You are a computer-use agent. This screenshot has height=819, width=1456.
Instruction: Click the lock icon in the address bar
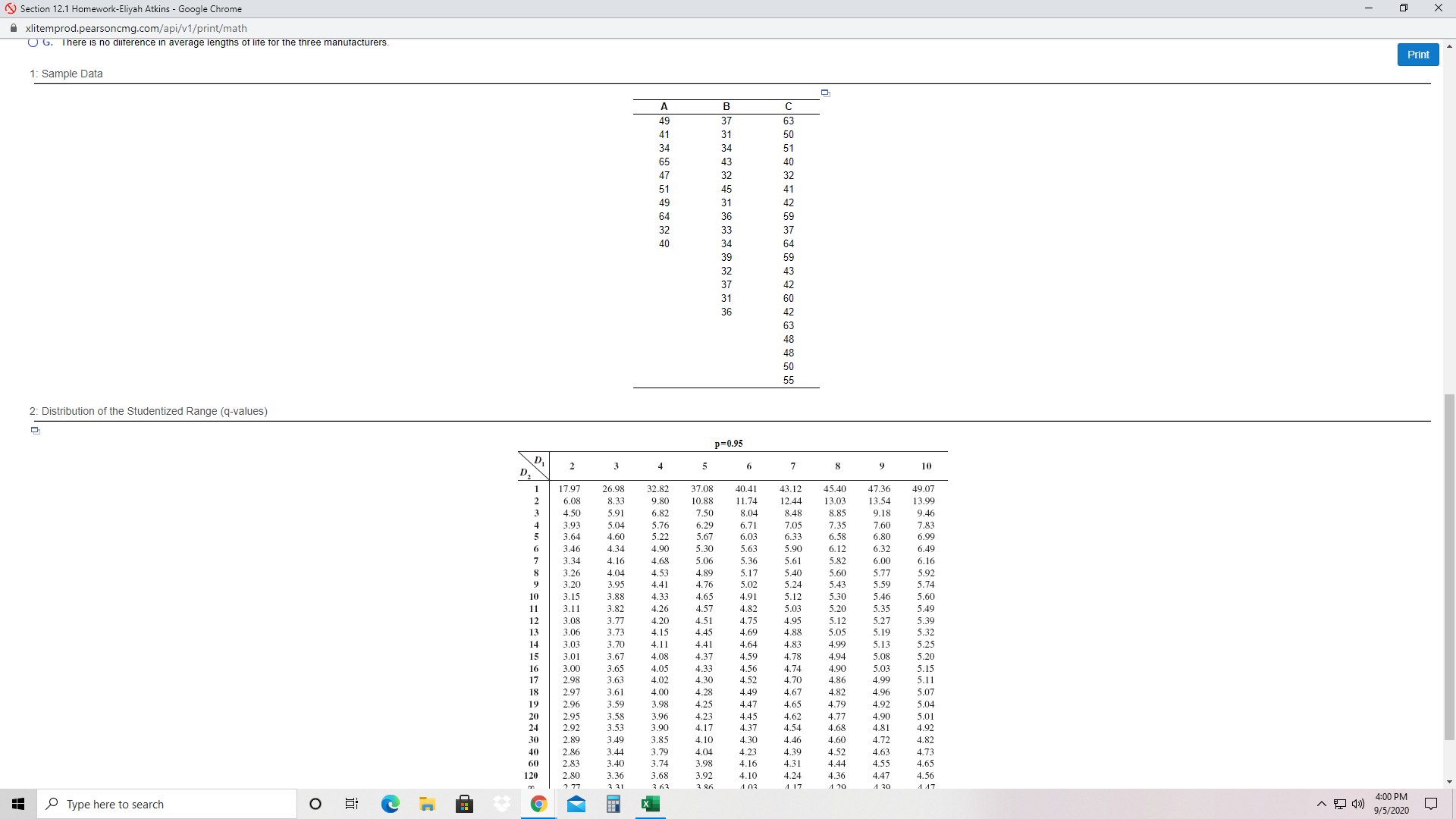click(13, 28)
